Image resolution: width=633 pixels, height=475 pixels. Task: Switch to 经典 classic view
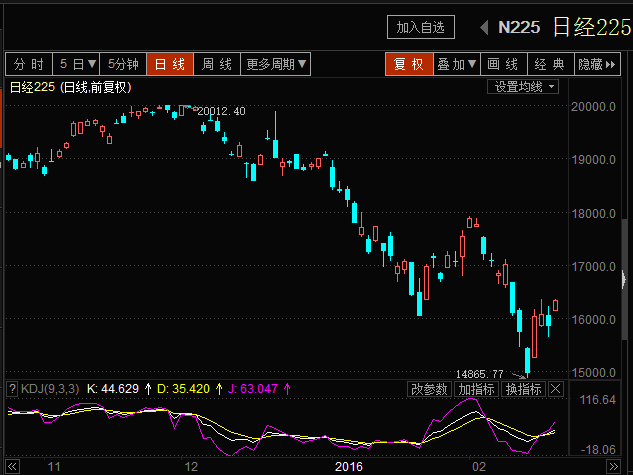(551, 64)
